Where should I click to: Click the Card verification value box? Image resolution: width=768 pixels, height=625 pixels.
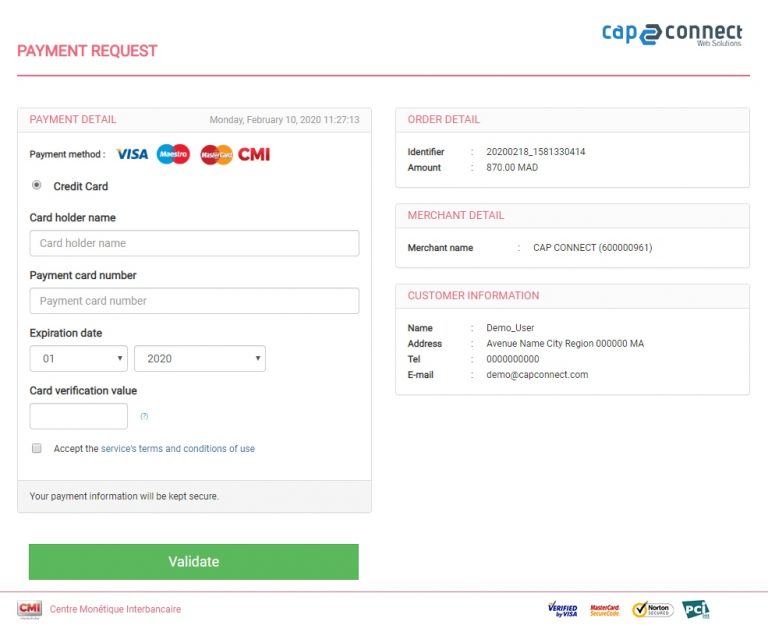(x=79, y=416)
